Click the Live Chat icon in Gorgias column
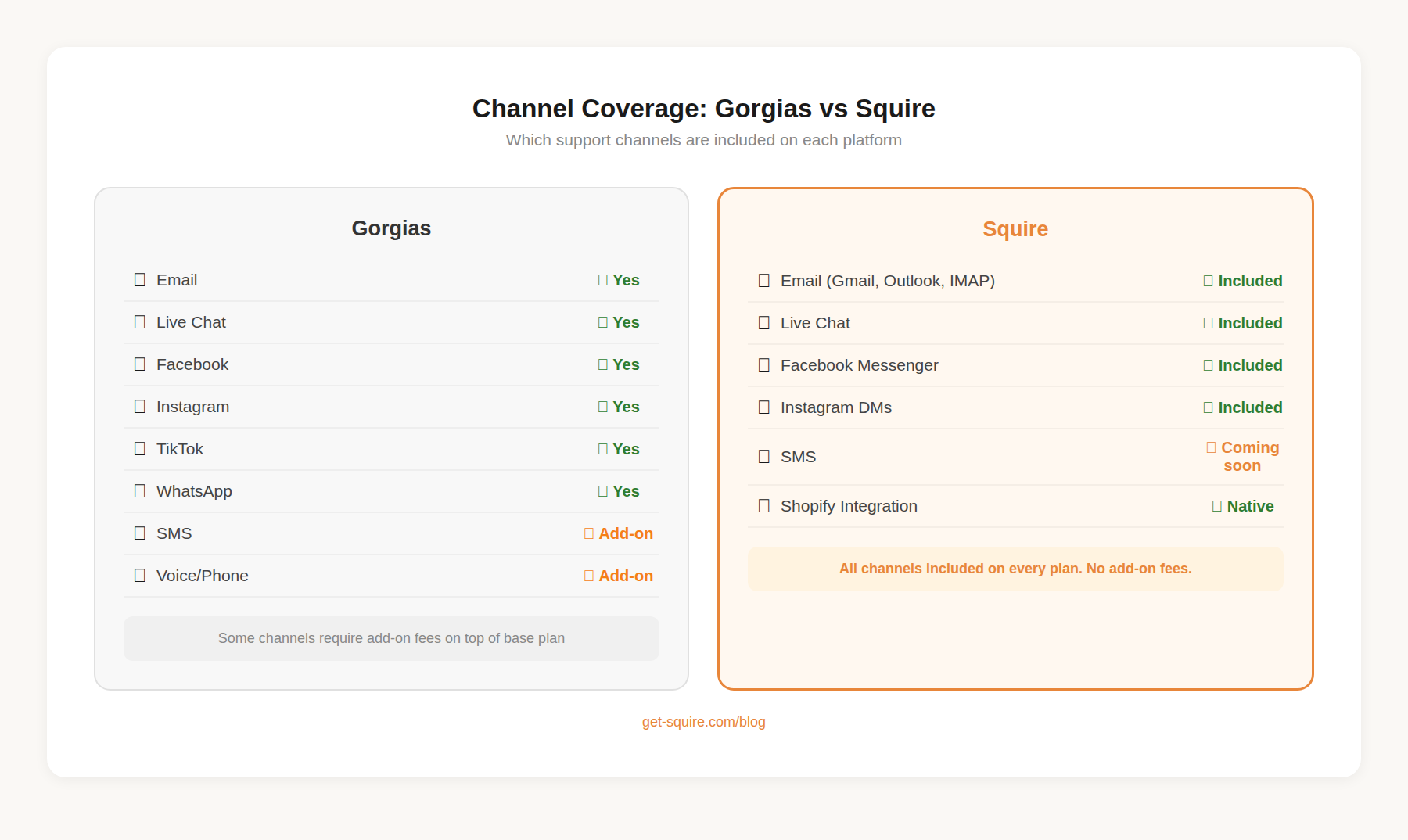This screenshot has width=1408, height=840. (140, 321)
